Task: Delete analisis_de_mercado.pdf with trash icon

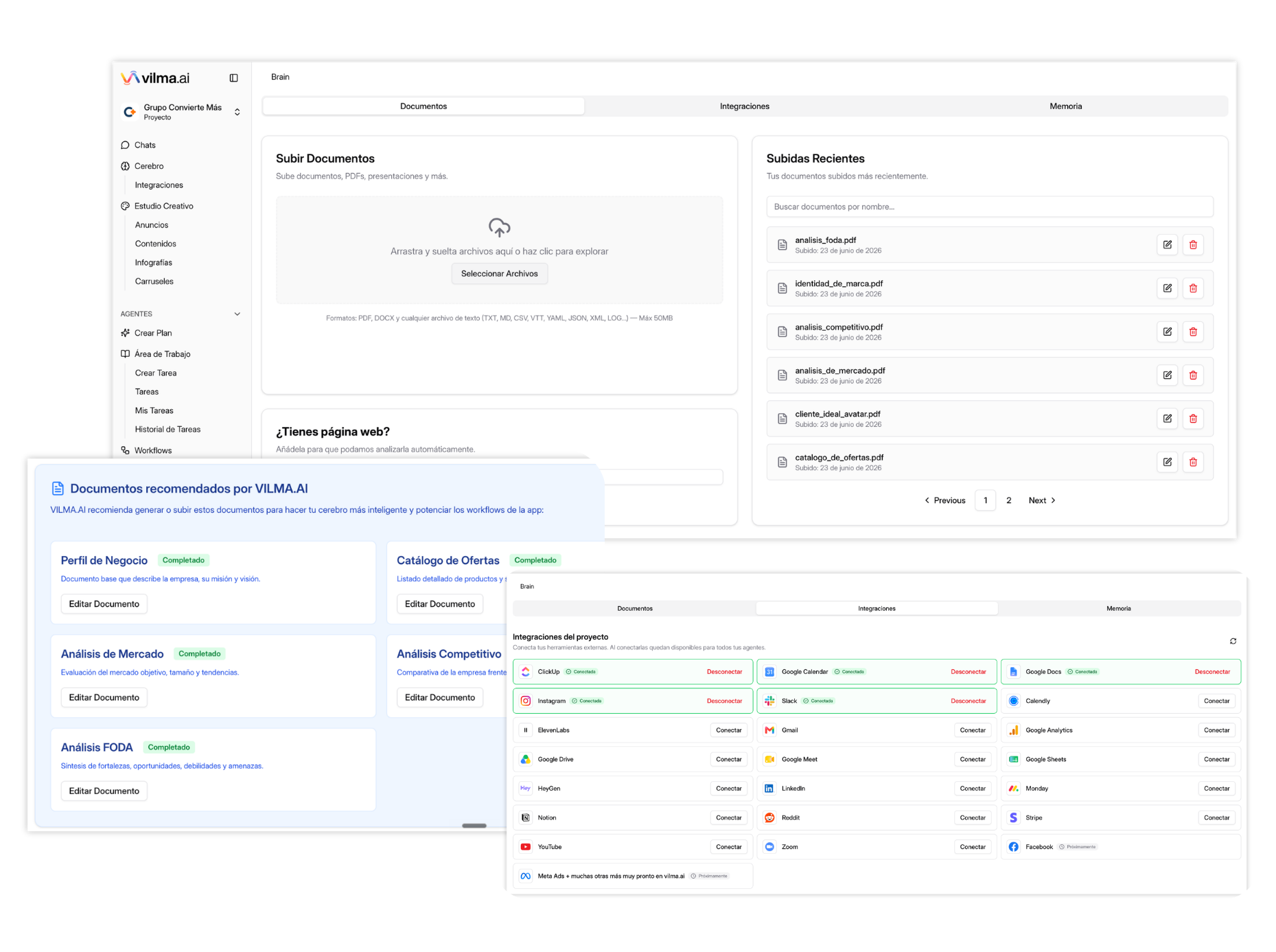Action: [x=1194, y=375]
